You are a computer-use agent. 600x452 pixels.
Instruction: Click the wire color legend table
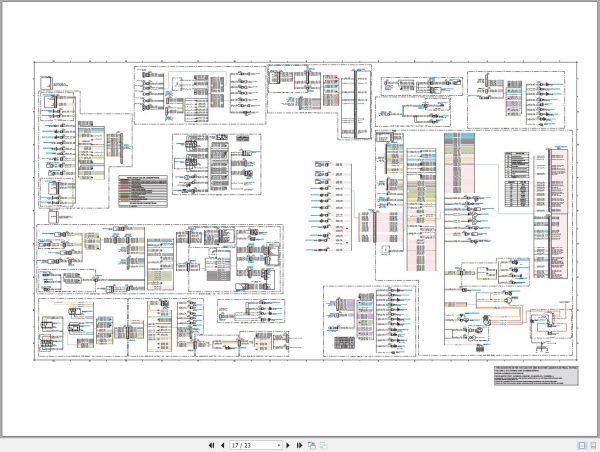[143, 191]
